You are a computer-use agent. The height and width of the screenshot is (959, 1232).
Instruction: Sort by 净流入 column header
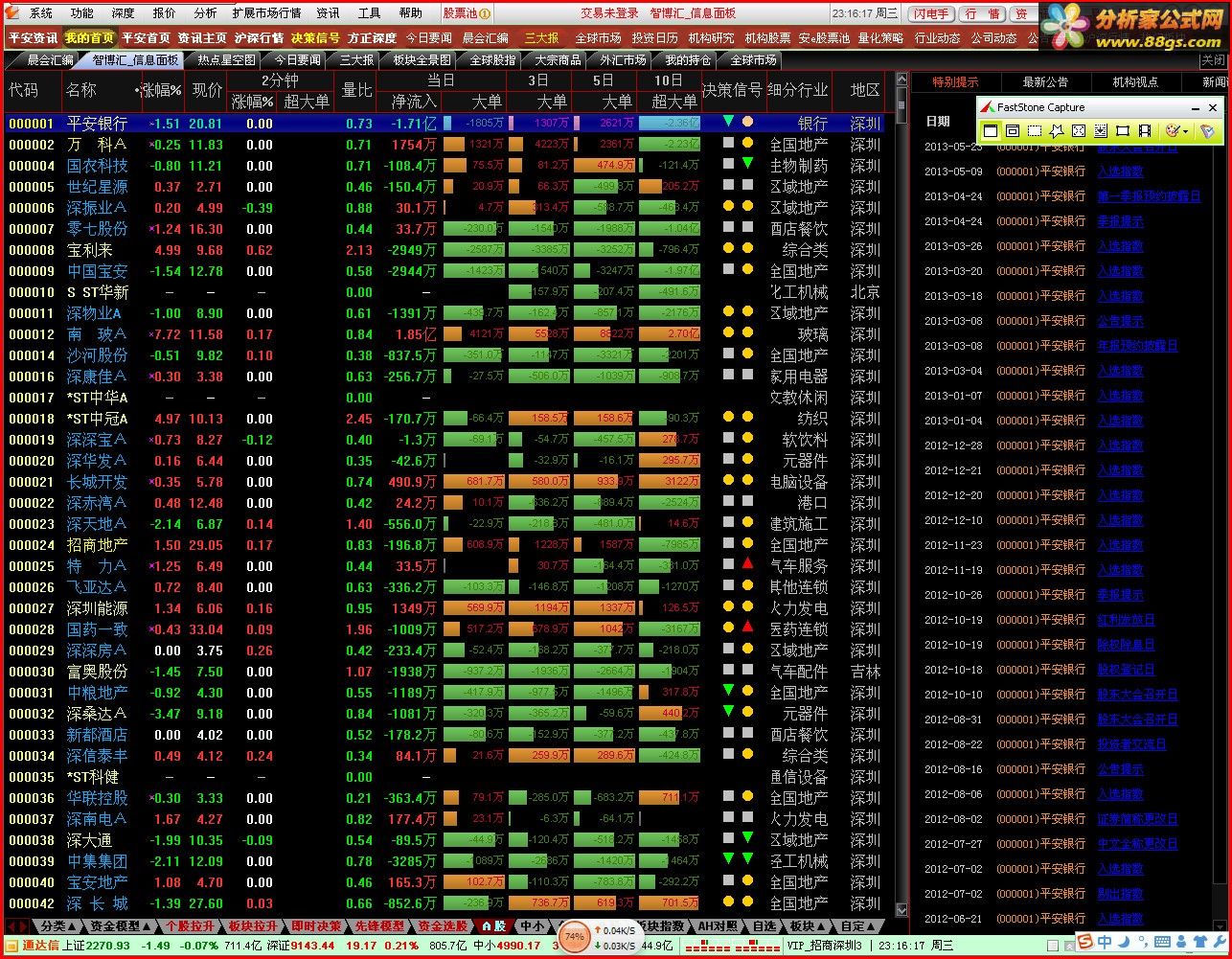413,101
